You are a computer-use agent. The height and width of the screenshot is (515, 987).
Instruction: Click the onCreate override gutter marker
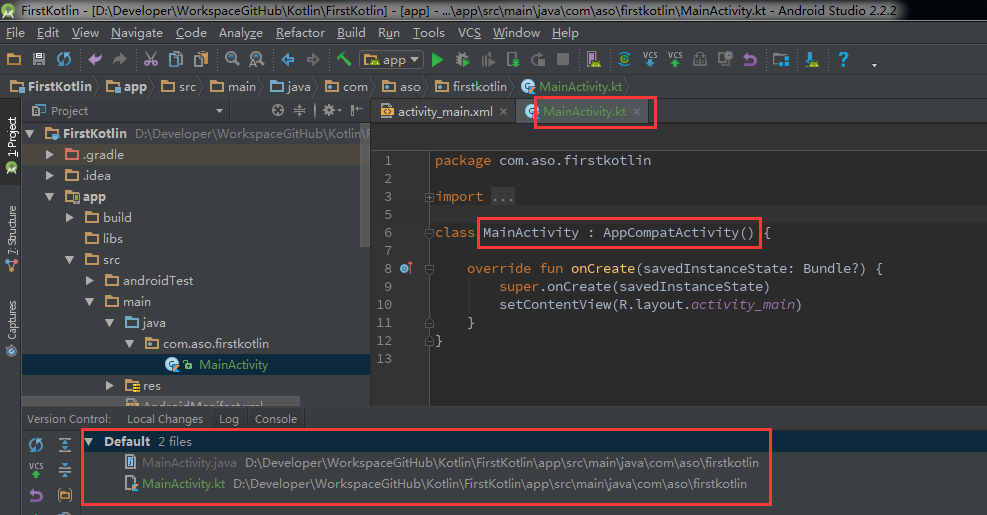tap(406, 268)
